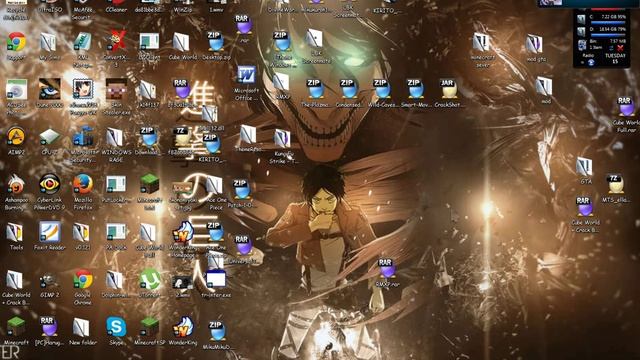Launch Mozilla Firefox
This screenshot has height=360, width=640.
point(83,184)
